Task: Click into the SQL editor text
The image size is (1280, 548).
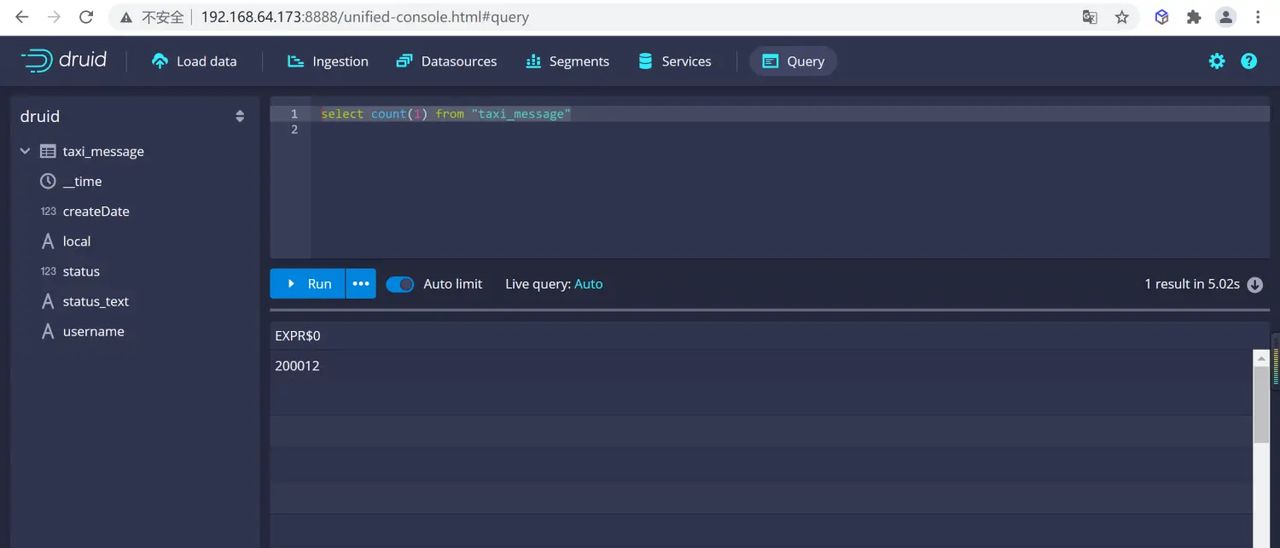Action: pos(446,114)
